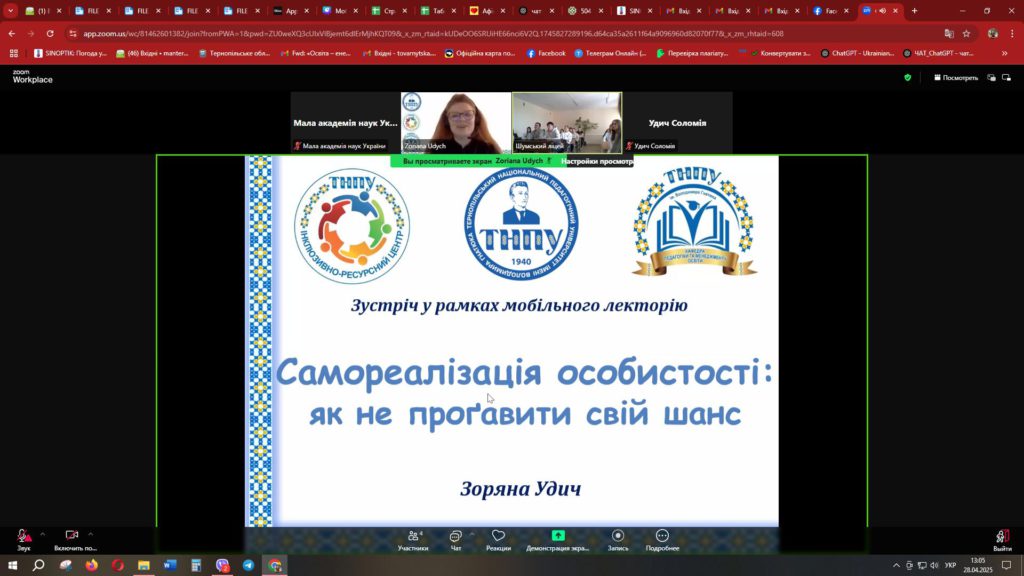Screen dimensions: 1024x576
Task: Switch to the Таб spreadsheet tab
Action: coord(438,10)
